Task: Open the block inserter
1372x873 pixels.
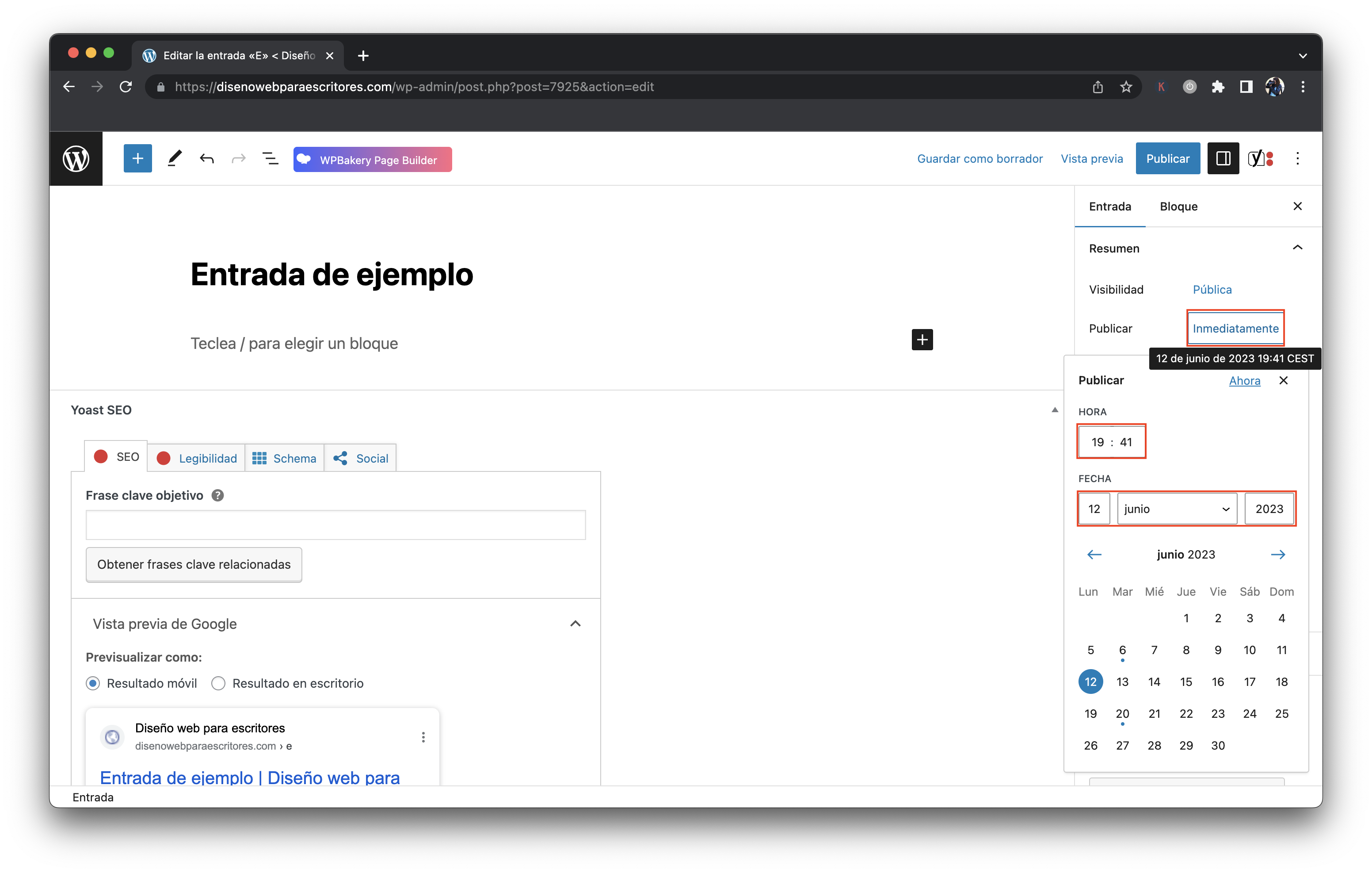Action: click(x=137, y=158)
